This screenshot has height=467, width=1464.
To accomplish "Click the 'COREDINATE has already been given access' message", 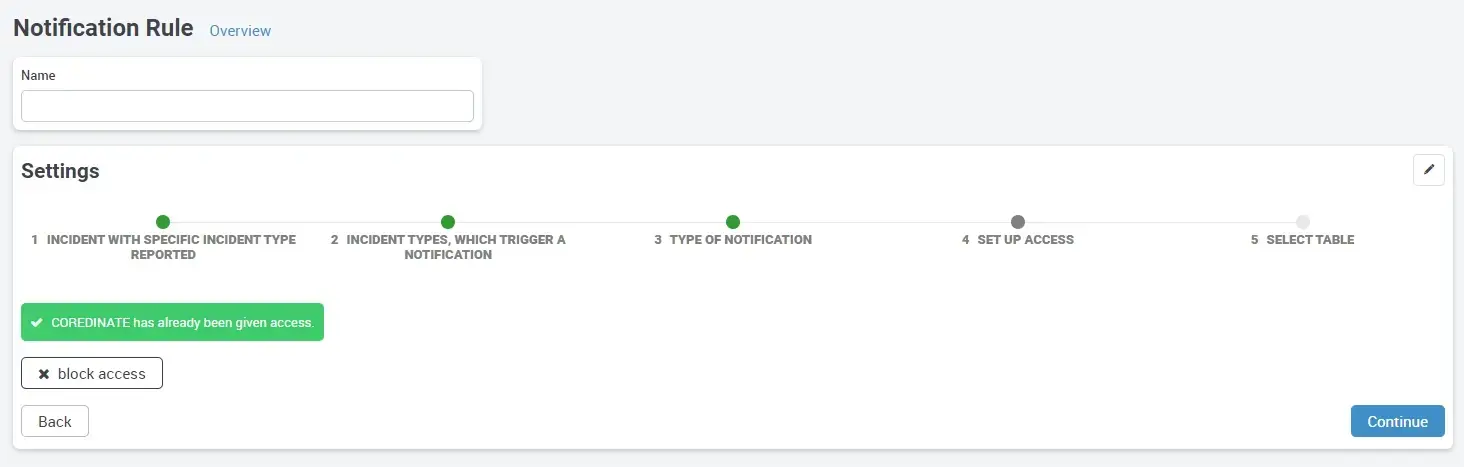I will coord(182,323).
